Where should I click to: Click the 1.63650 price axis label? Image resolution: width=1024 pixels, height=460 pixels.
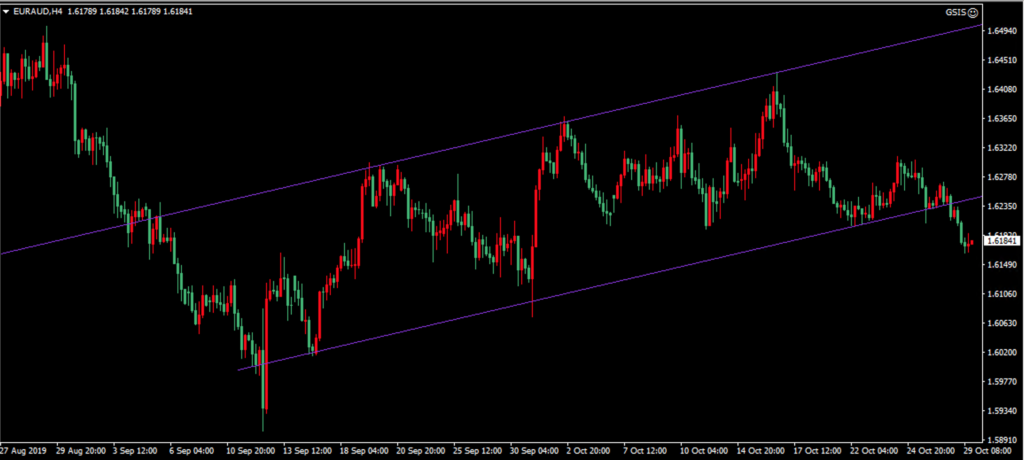coord(1002,119)
